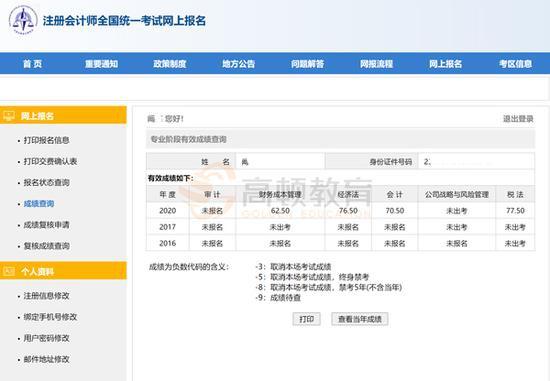Click the 会计 column header
This screenshot has width=550, height=381.
point(395,194)
